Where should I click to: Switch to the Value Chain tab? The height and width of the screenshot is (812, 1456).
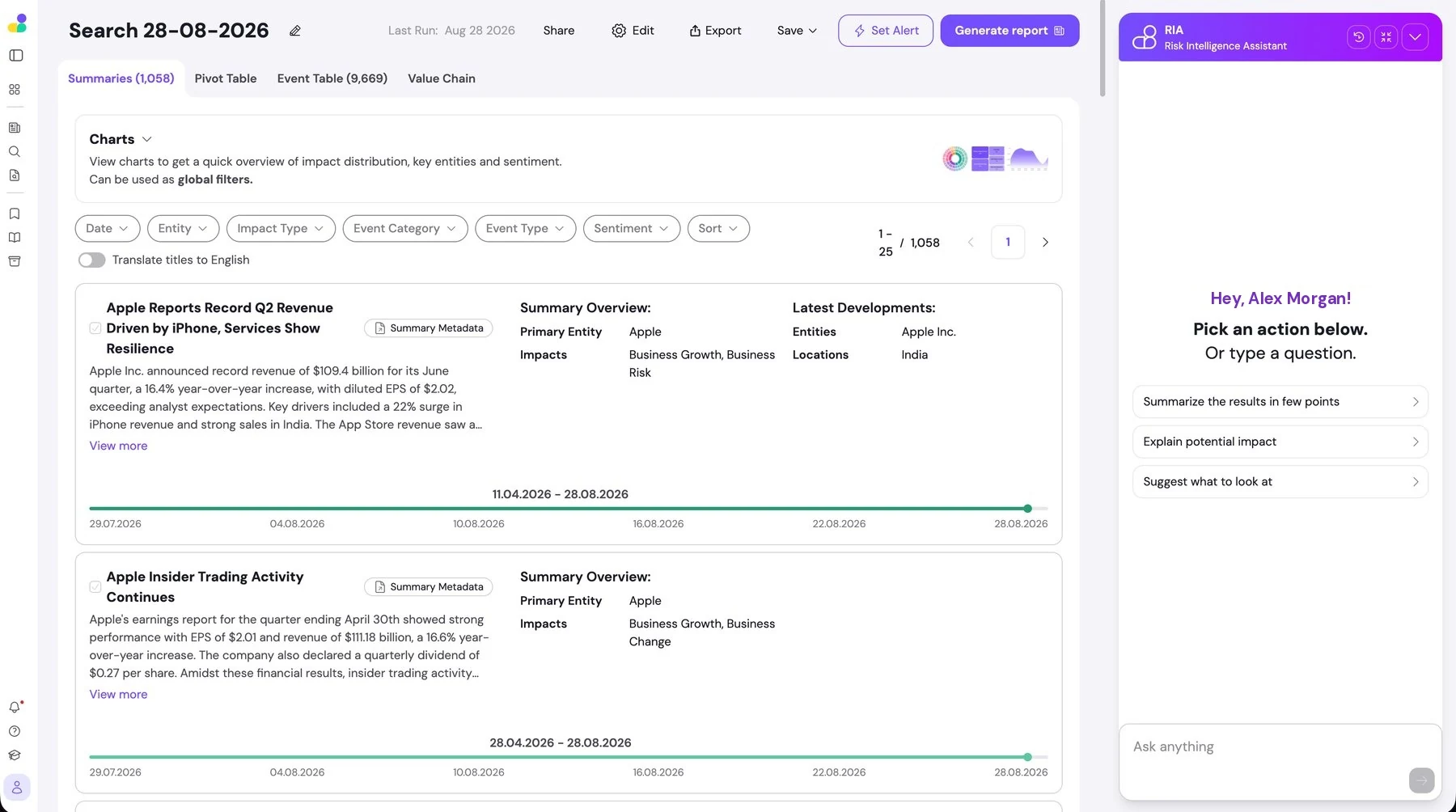coord(442,78)
